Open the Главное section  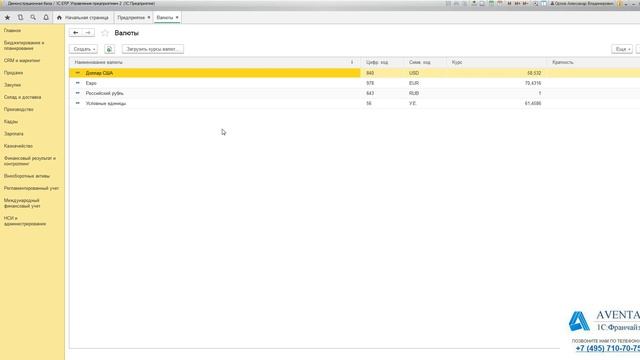click(x=12, y=31)
